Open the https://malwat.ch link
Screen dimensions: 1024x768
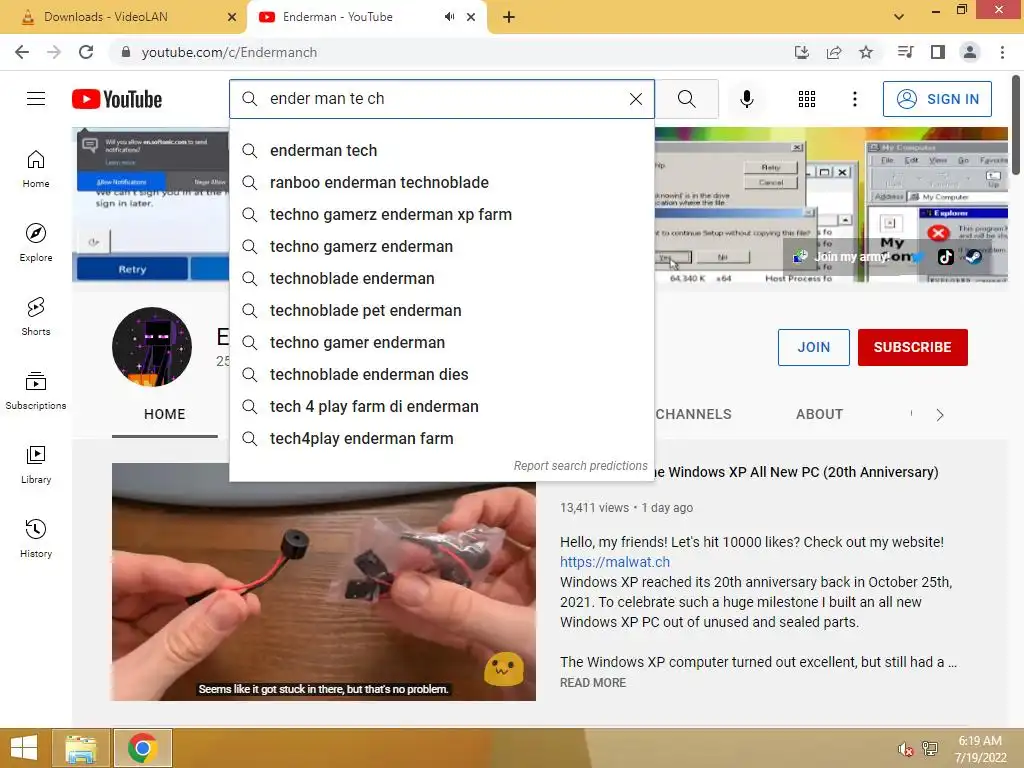pos(615,562)
